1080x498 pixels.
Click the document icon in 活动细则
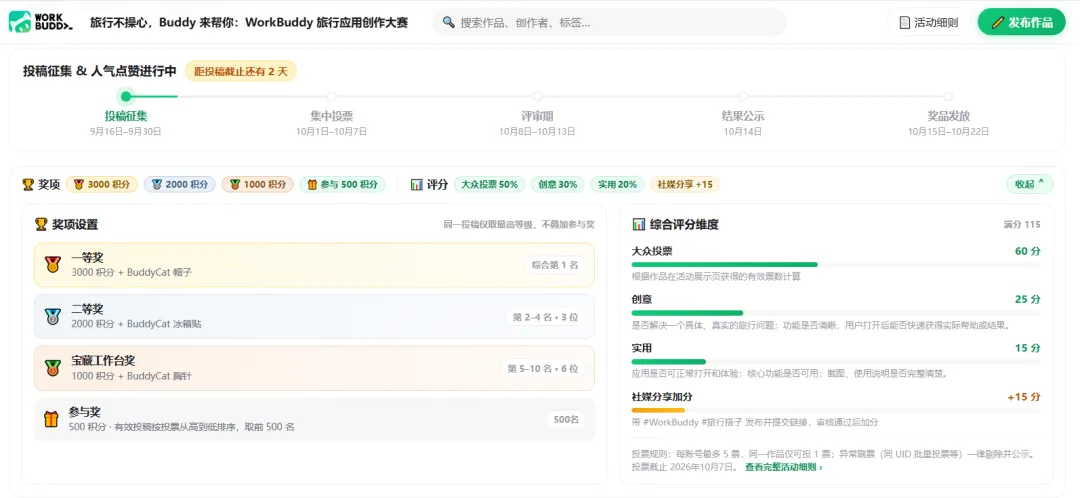tap(905, 22)
